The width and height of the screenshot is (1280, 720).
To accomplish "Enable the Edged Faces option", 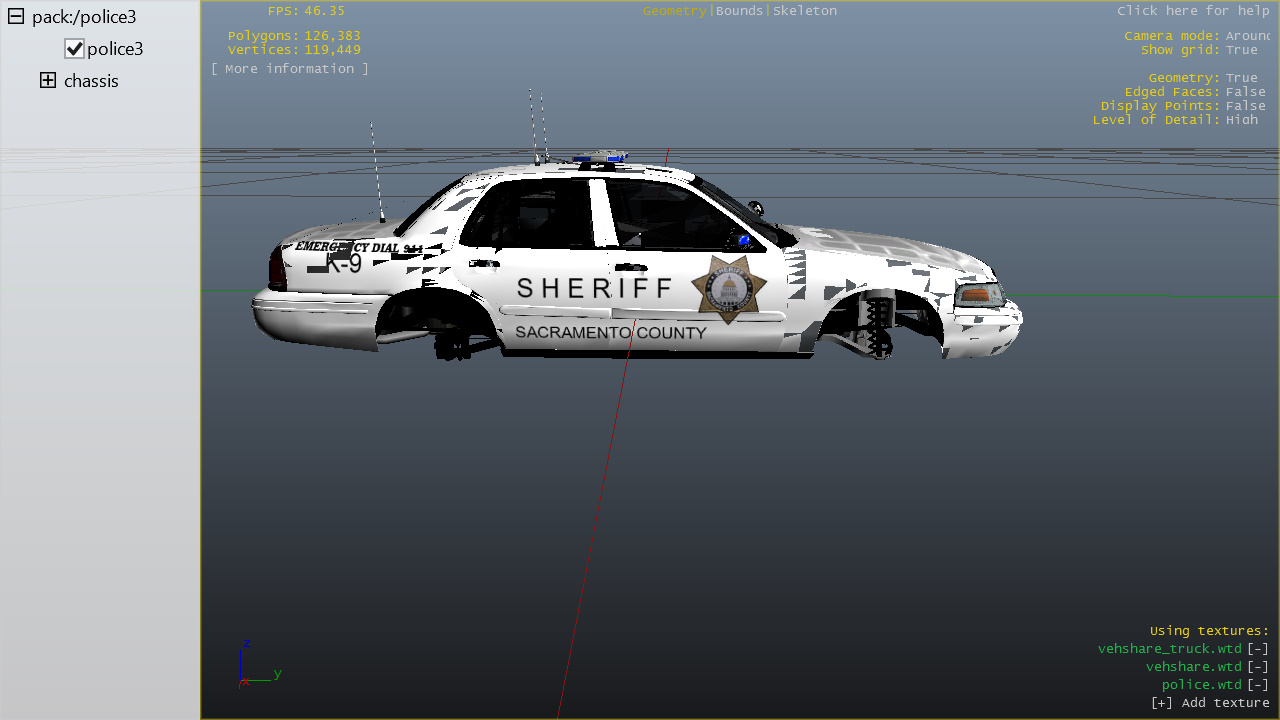I will 1245,92.
